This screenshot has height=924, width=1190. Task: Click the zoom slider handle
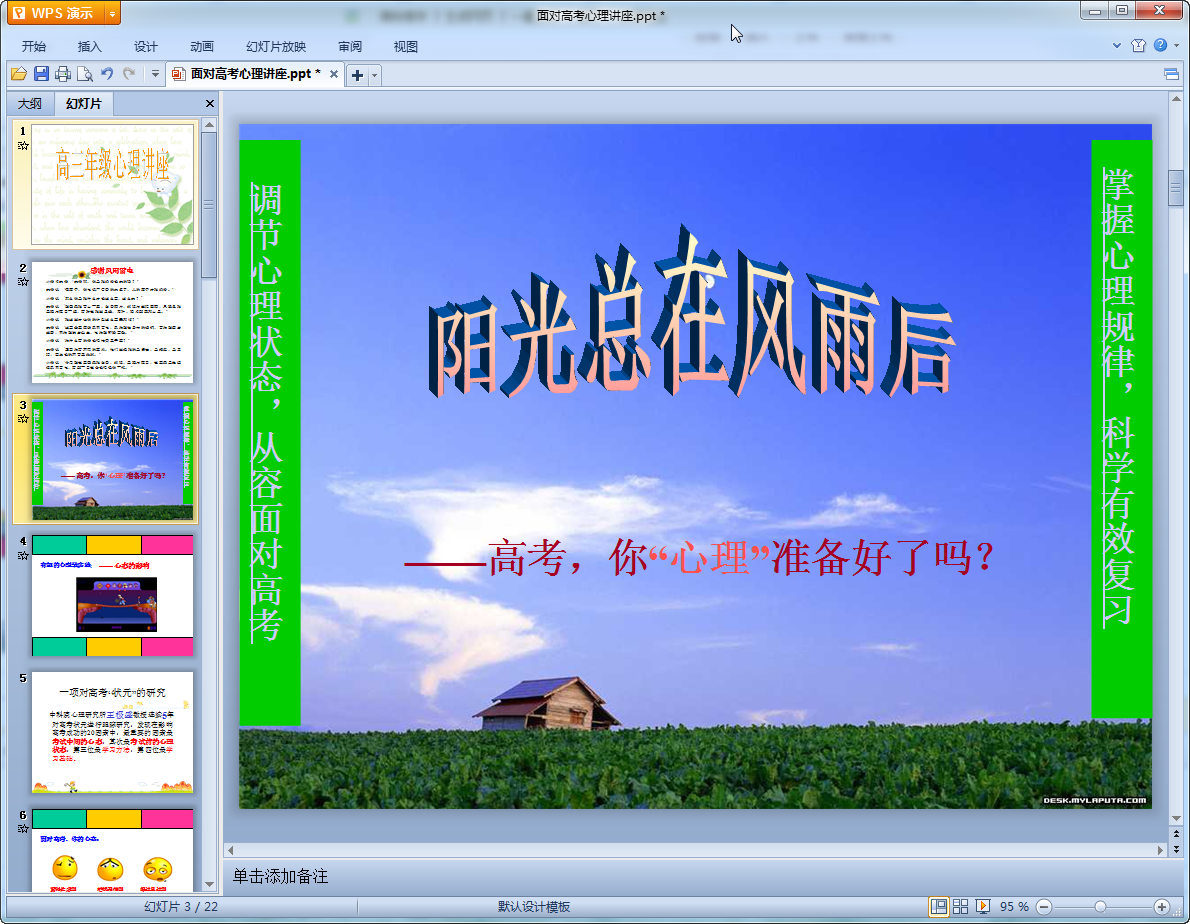pyautogui.click(x=1100, y=907)
